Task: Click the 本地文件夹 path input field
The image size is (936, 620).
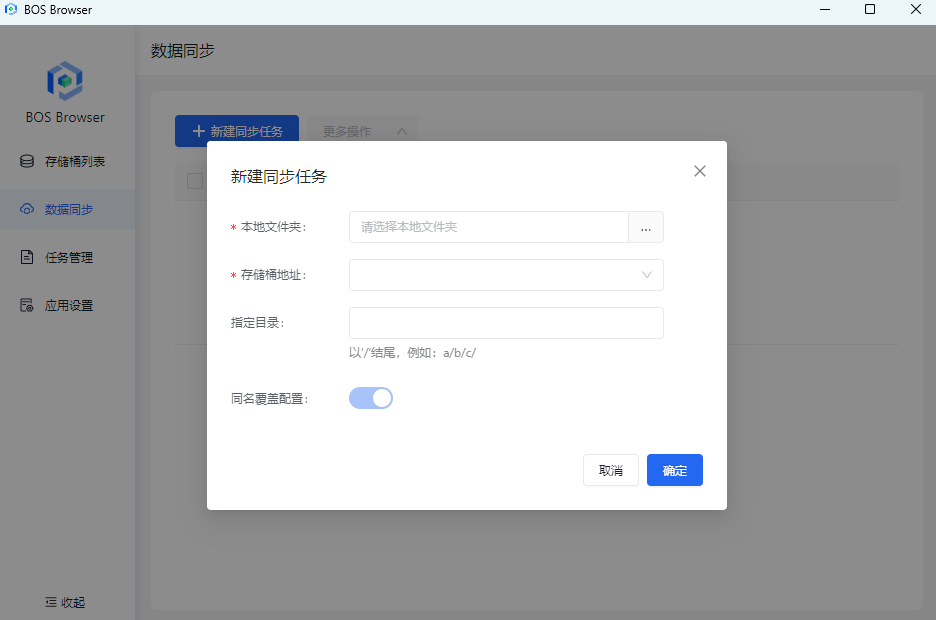Action: pyautogui.click(x=488, y=227)
